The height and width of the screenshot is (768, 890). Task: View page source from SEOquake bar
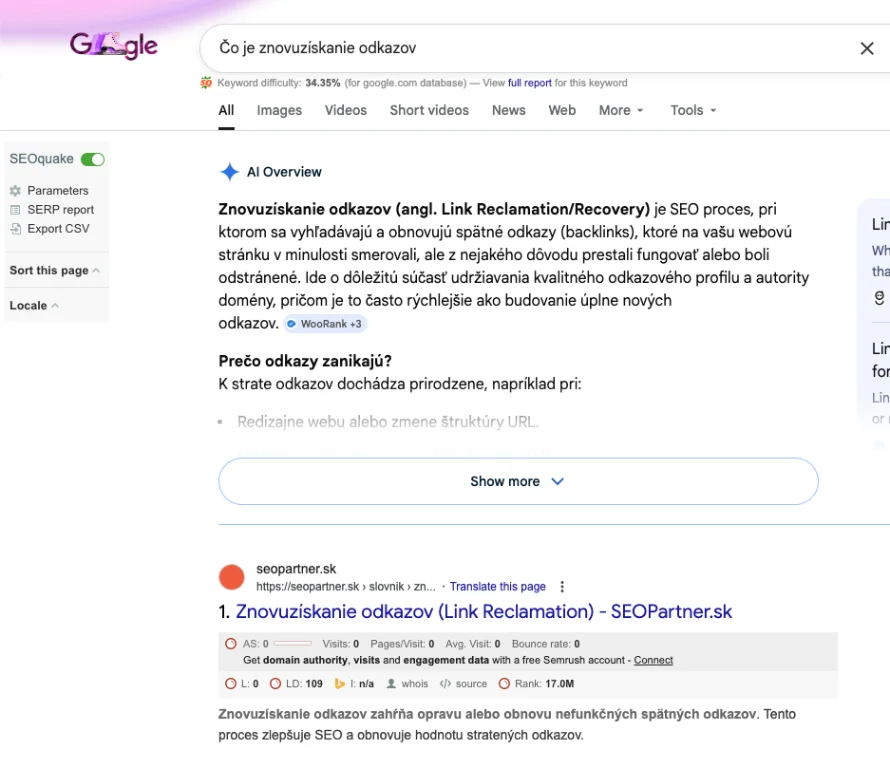click(471, 684)
